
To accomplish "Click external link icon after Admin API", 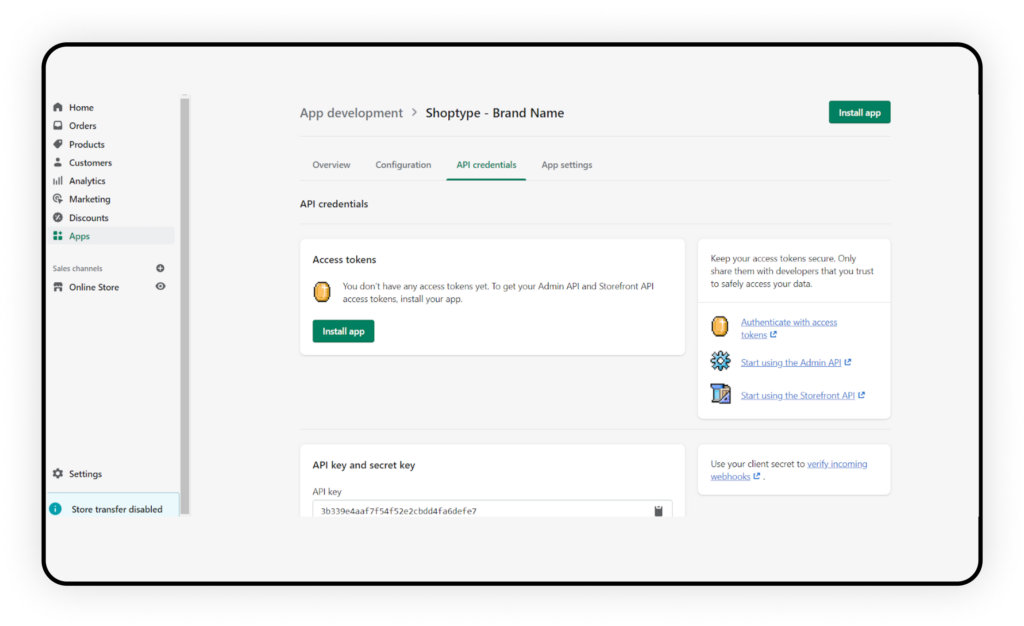I will click(848, 362).
